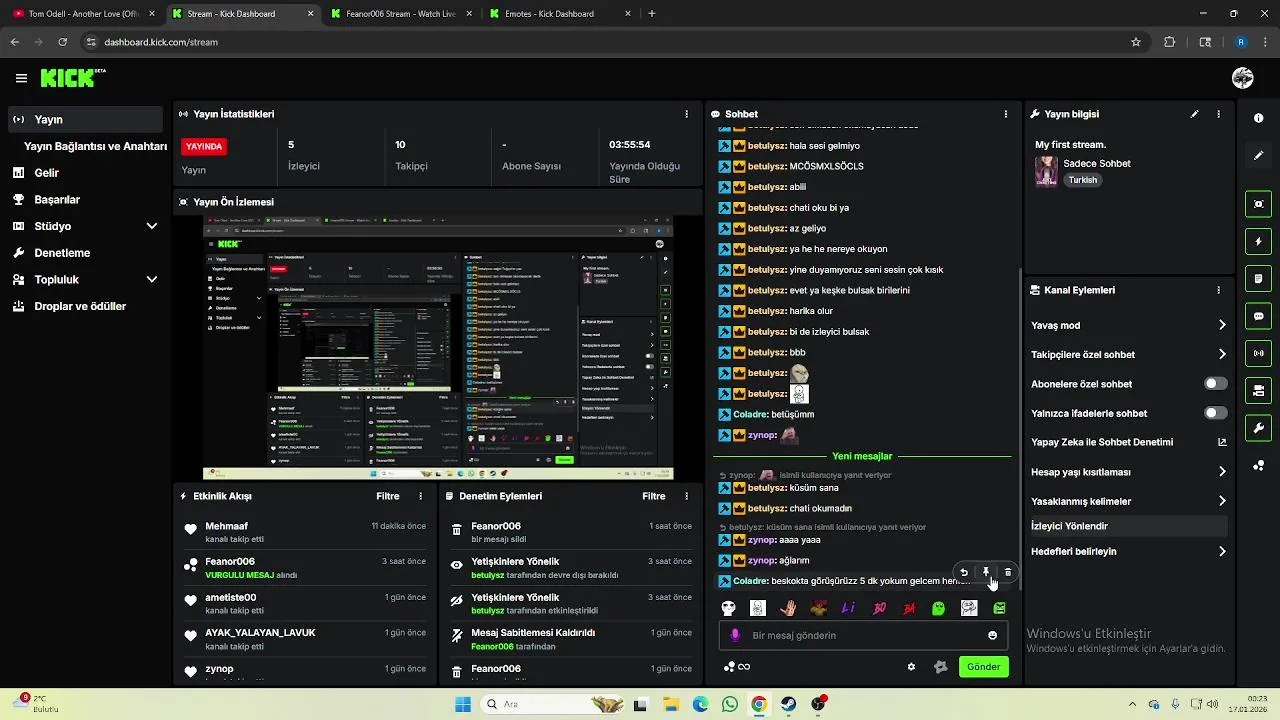Toggle Abonelere özel sohbet switch

point(1216,384)
